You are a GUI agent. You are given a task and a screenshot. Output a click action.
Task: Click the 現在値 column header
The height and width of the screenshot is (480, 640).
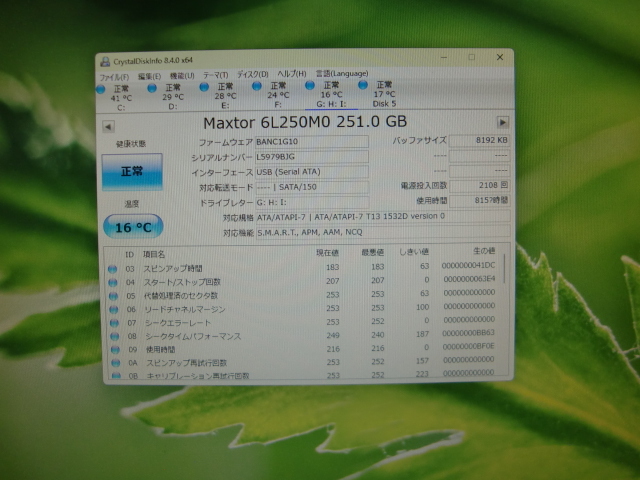328,253
